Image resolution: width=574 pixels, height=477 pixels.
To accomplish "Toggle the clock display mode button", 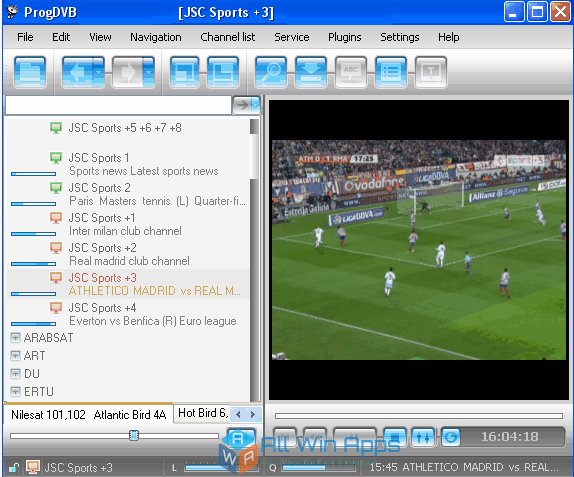I will [451, 437].
